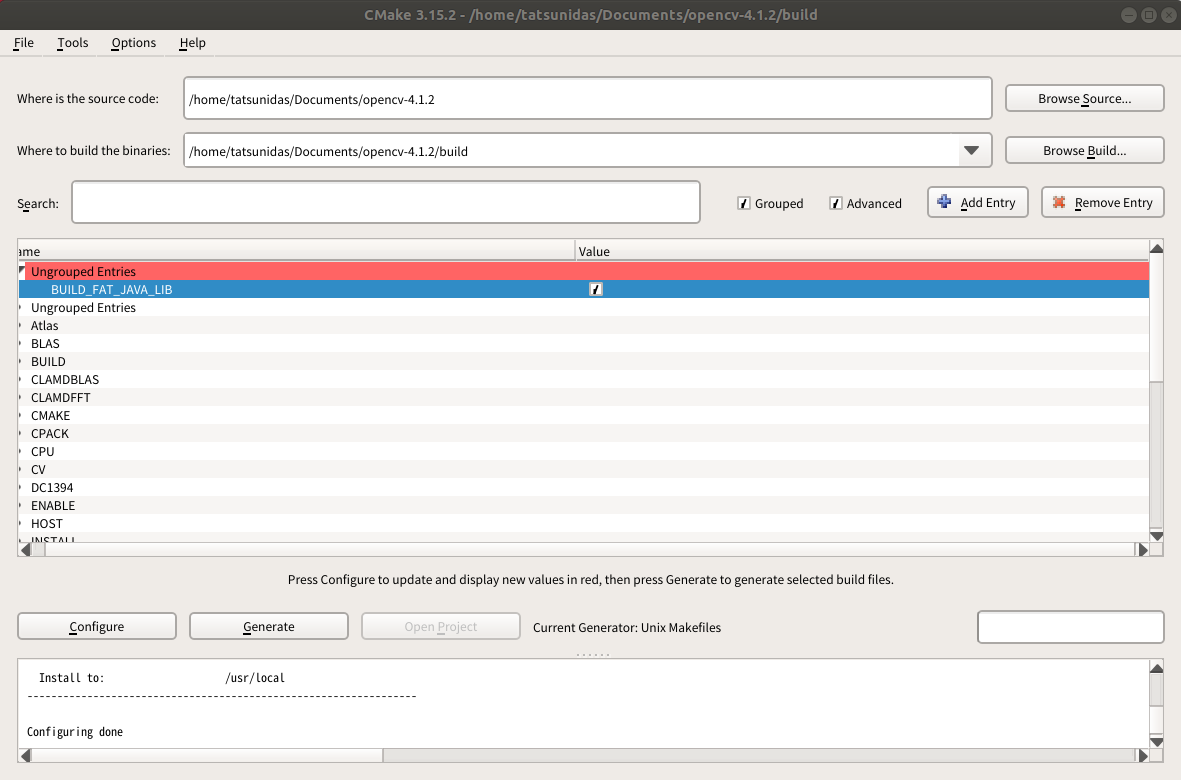Expand the BUILD group
Screen dimensions: 1181x780
tap(20, 361)
